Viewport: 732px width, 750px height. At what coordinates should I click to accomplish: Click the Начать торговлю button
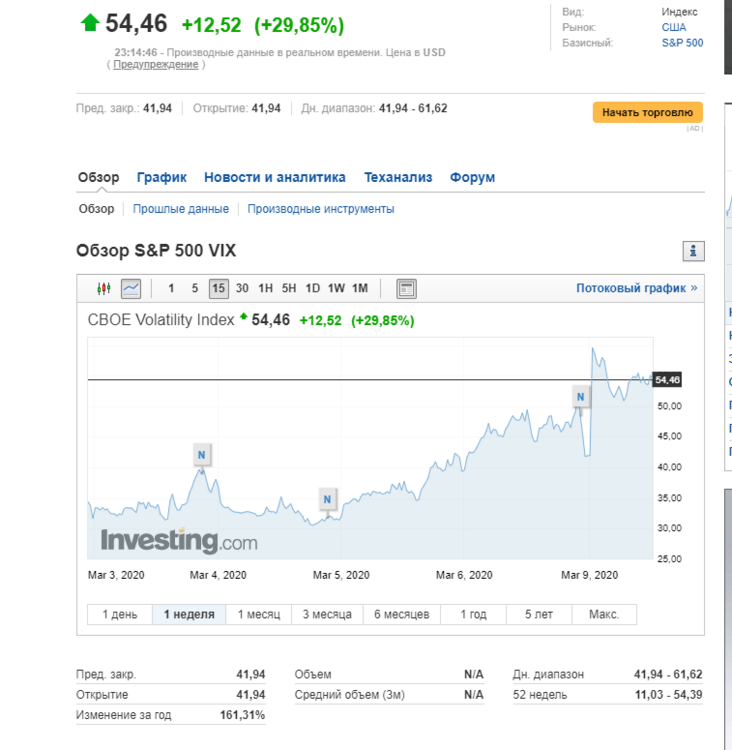[x=647, y=112]
